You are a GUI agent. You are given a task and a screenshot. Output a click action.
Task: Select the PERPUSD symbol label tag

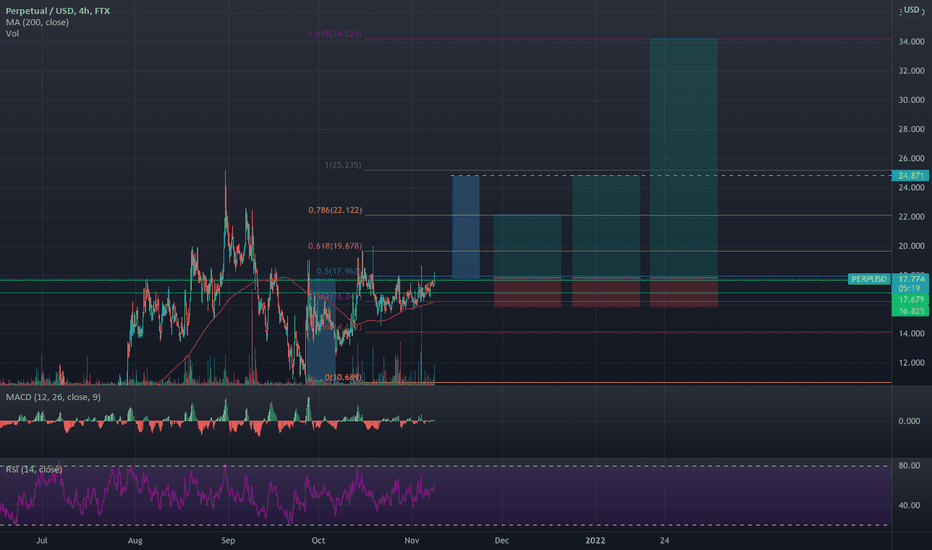[x=868, y=279]
